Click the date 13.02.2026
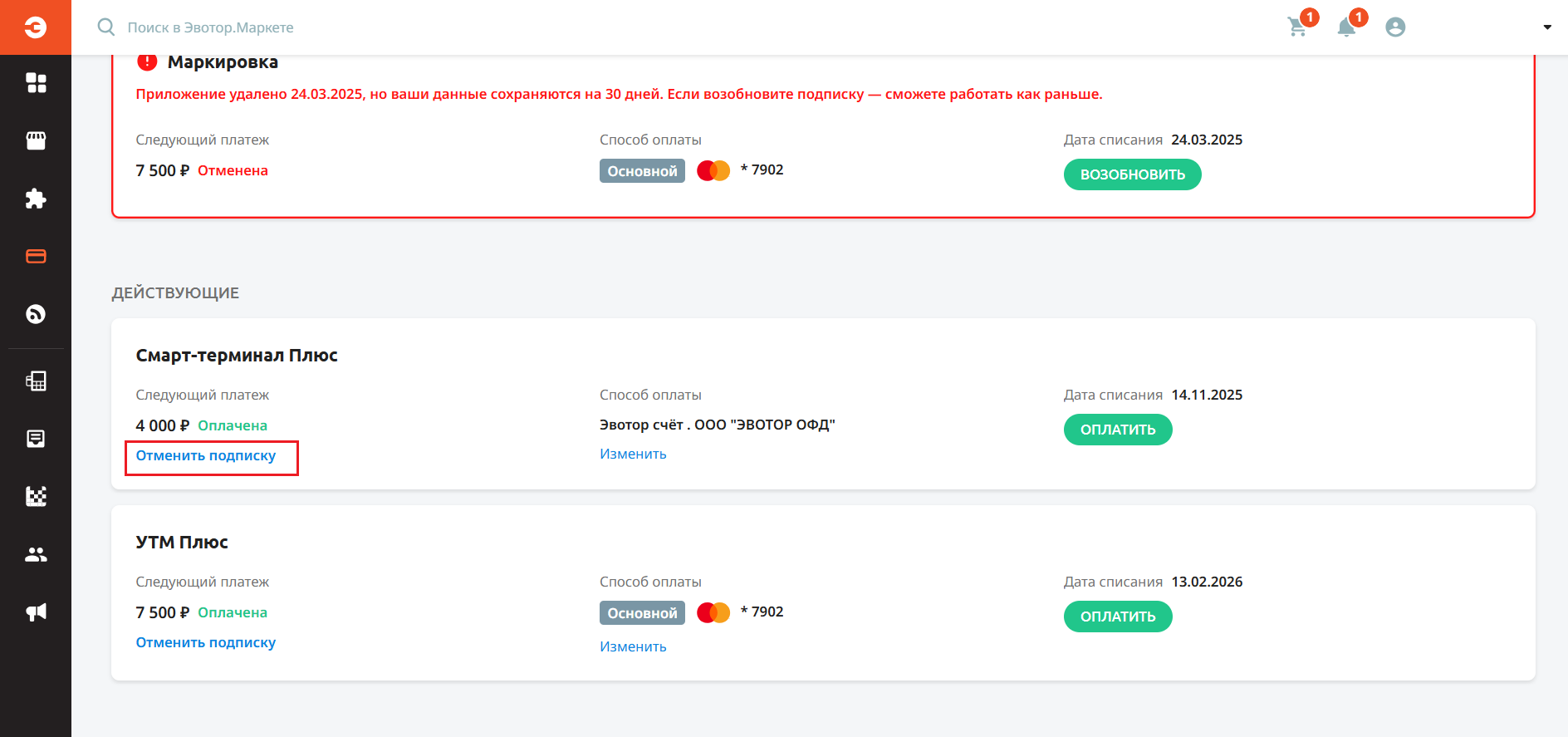 click(x=1207, y=582)
